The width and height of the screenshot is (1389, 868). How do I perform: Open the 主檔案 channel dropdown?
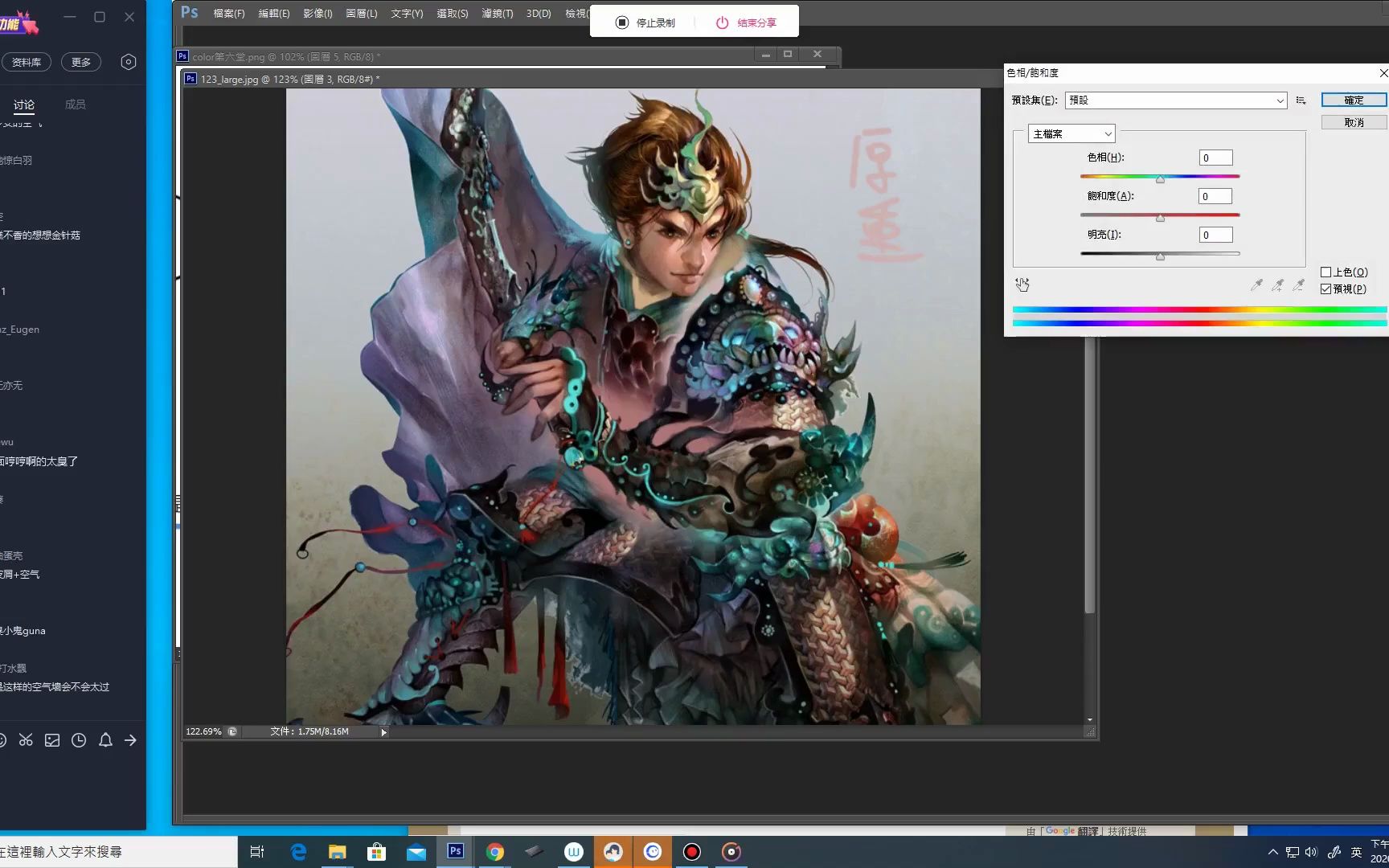pyautogui.click(x=1071, y=134)
